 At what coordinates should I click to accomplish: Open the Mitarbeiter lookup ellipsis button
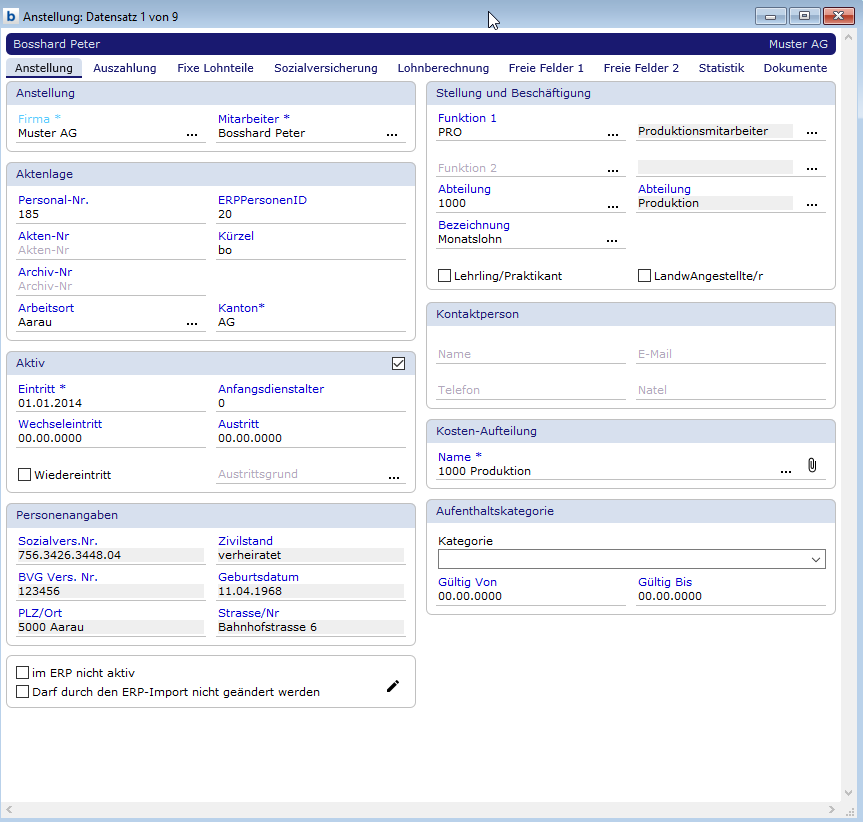(x=392, y=133)
